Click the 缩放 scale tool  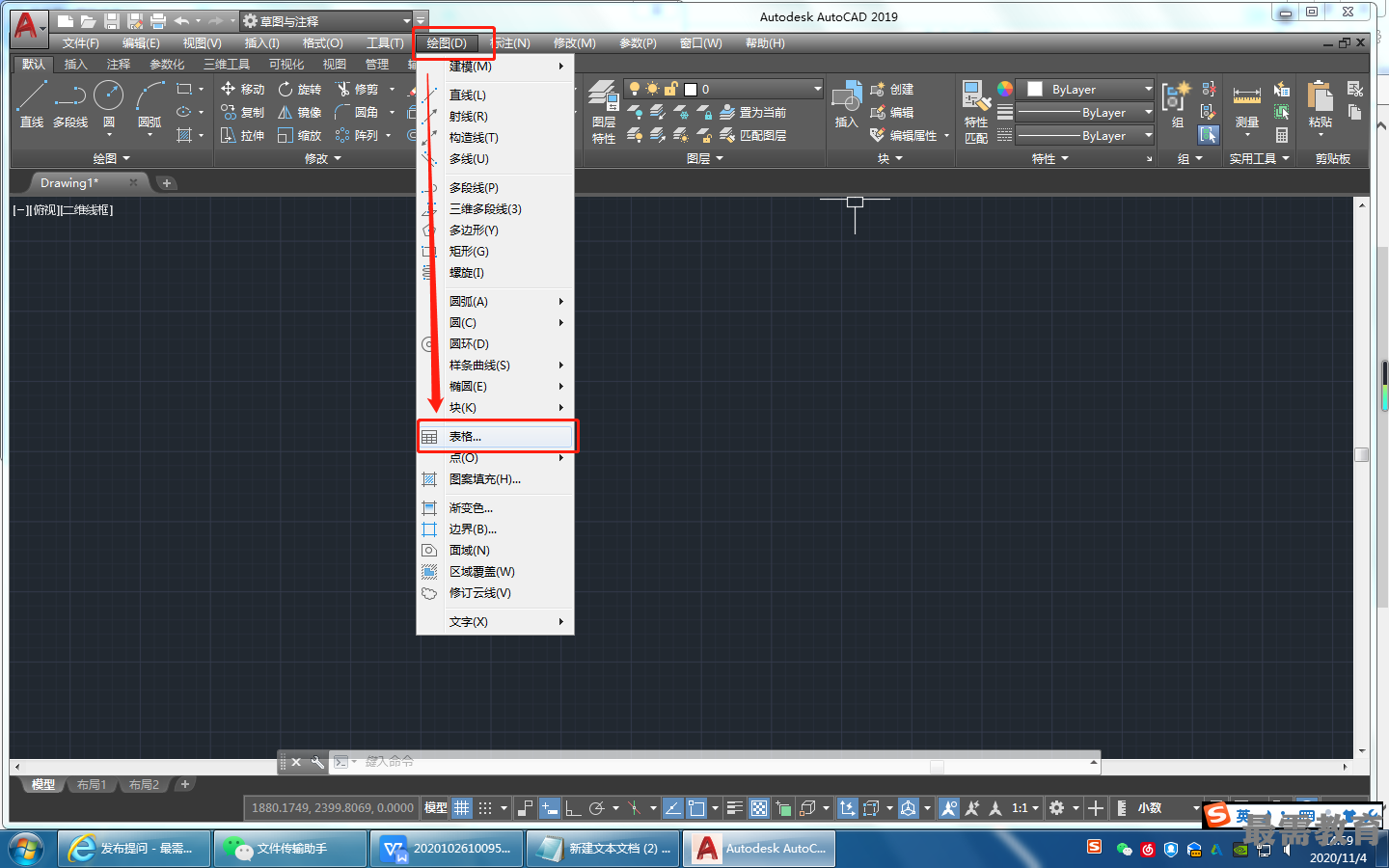(300, 135)
